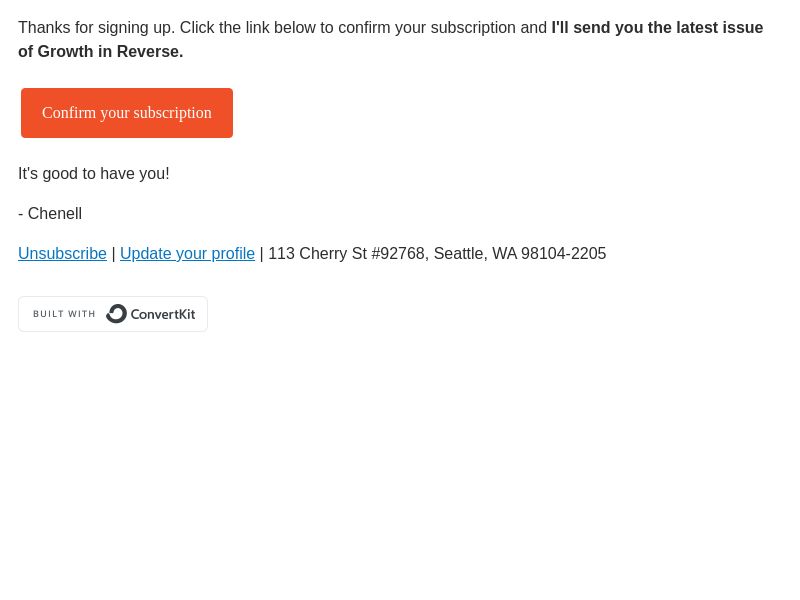800x600 pixels.
Task: Click the bold "Growth in Reverse" text
Action: click(108, 52)
